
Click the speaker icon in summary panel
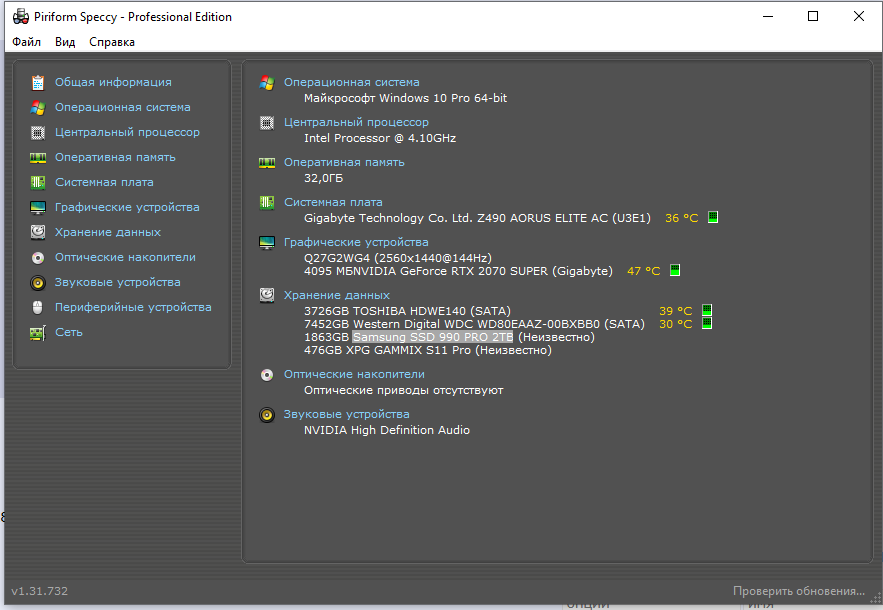tap(267, 415)
